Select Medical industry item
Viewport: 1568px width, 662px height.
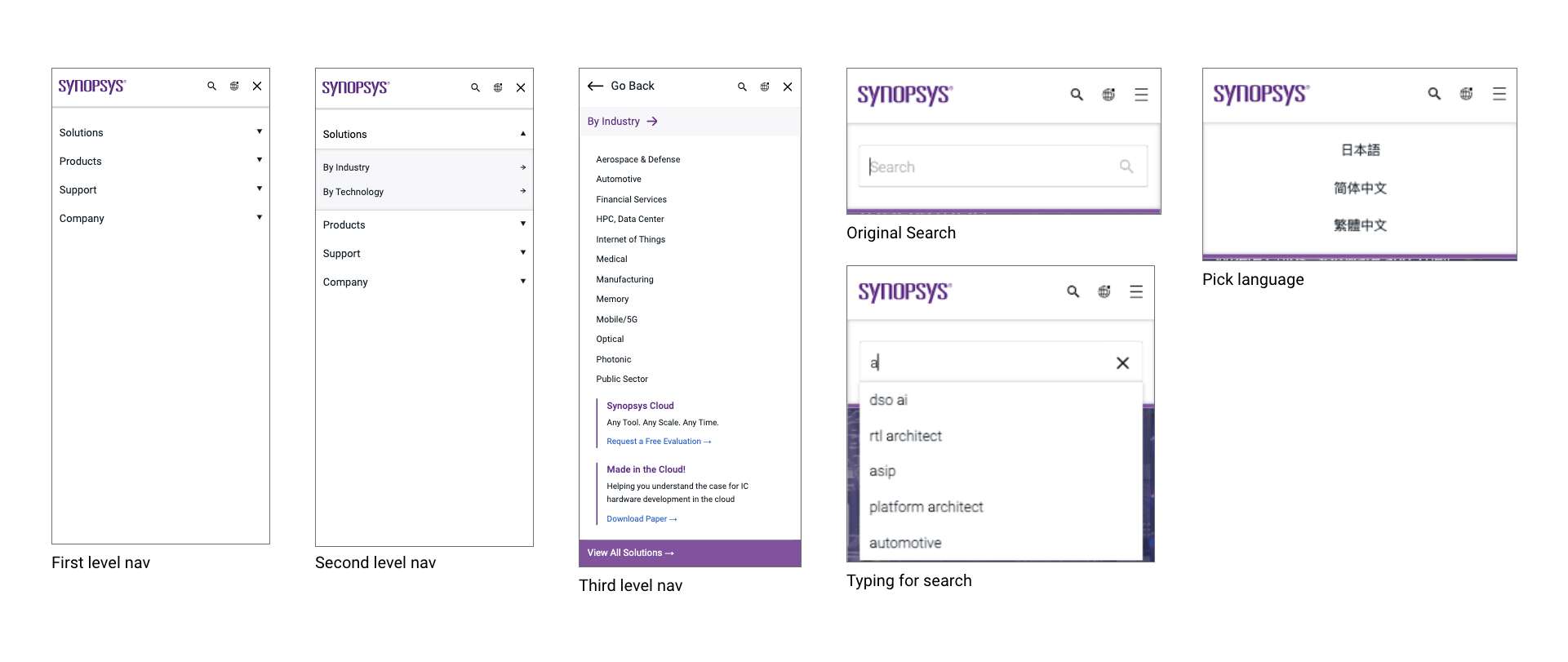point(611,259)
